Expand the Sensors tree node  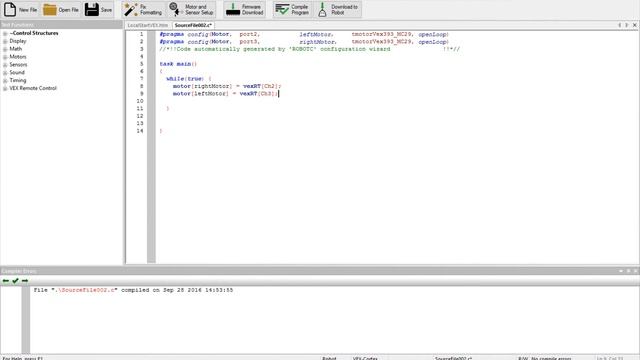click(x=5, y=65)
